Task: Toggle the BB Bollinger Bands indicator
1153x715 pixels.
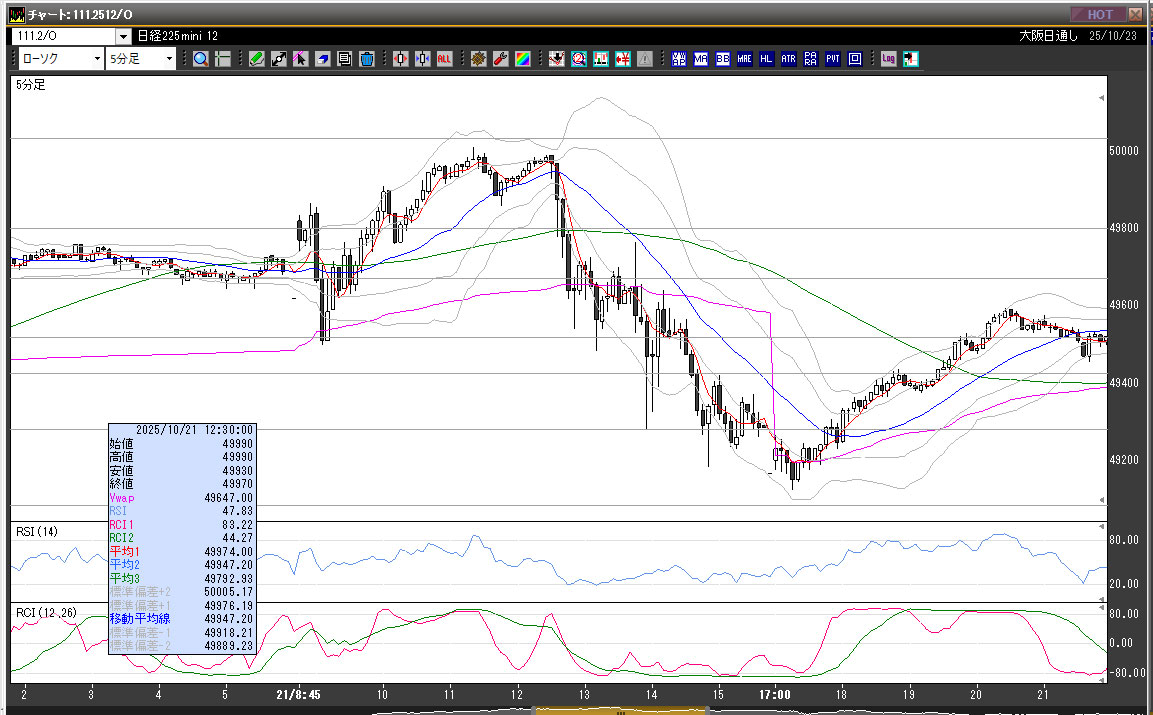Action: [x=722, y=59]
